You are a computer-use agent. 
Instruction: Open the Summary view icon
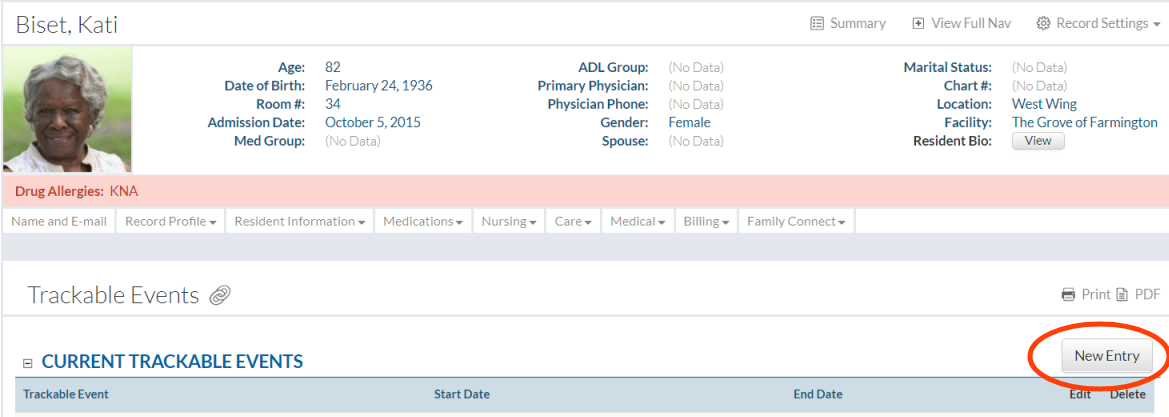point(817,23)
